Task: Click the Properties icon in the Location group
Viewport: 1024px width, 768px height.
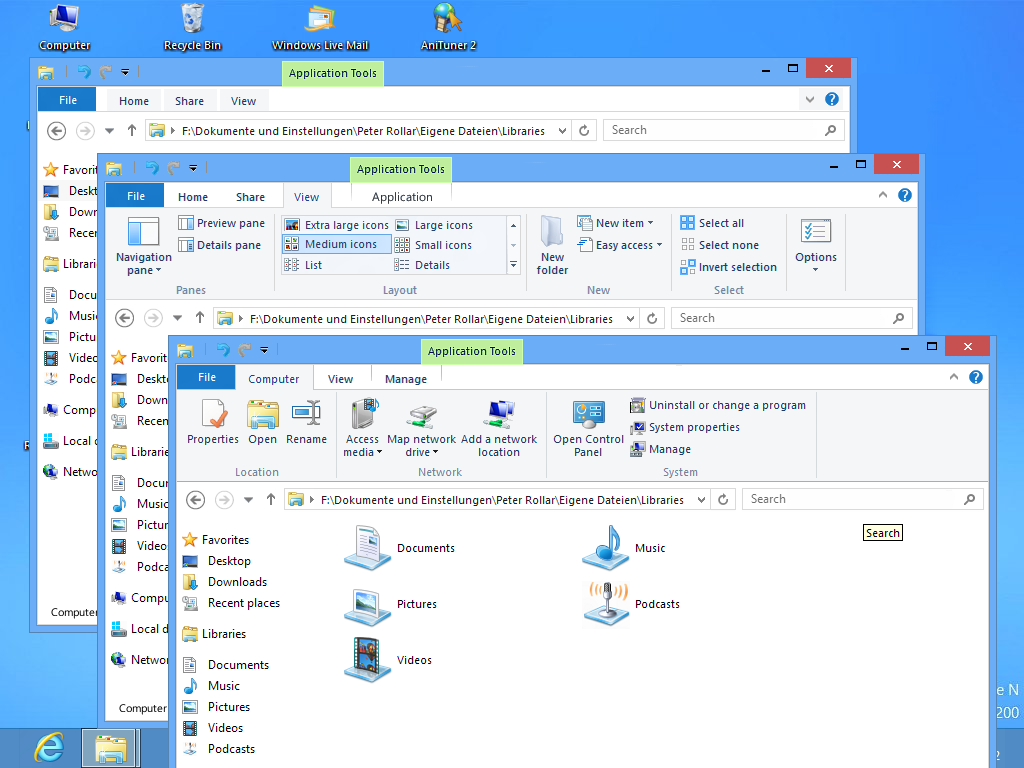Action: (212, 422)
